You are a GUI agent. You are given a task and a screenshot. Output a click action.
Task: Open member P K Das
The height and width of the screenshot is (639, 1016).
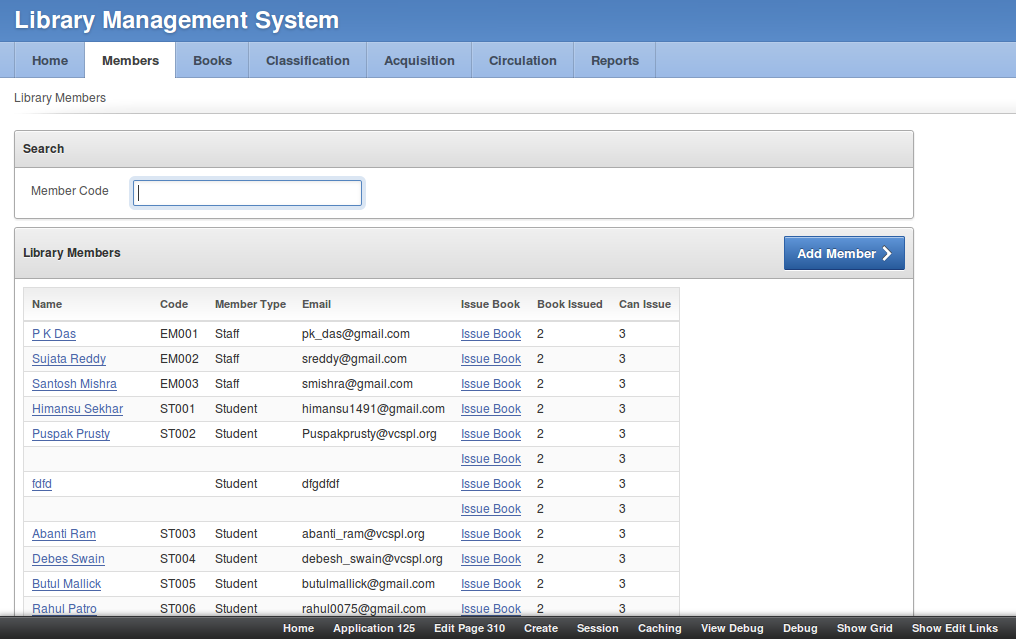coord(54,334)
